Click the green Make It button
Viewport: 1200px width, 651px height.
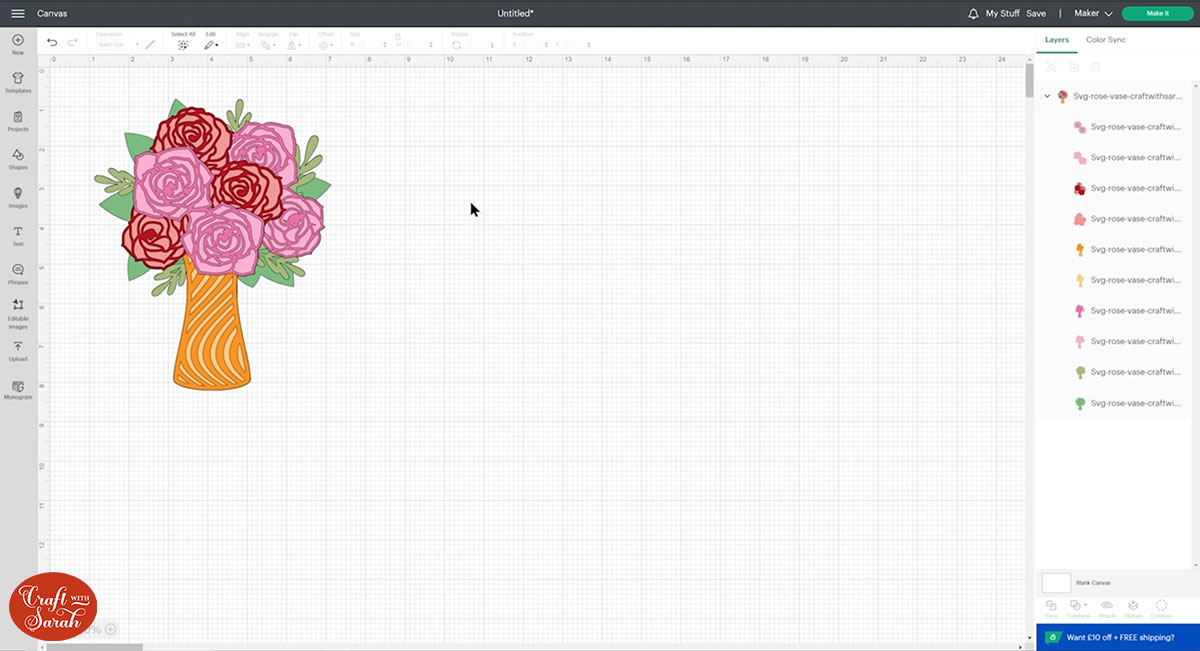(1158, 14)
